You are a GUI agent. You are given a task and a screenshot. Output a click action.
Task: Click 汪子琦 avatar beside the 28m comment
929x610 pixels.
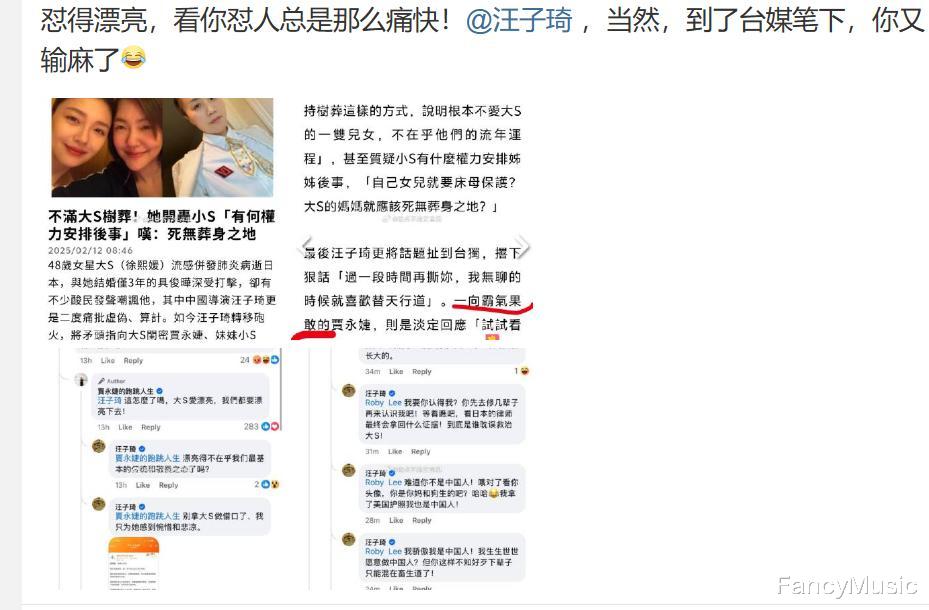[349, 471]
